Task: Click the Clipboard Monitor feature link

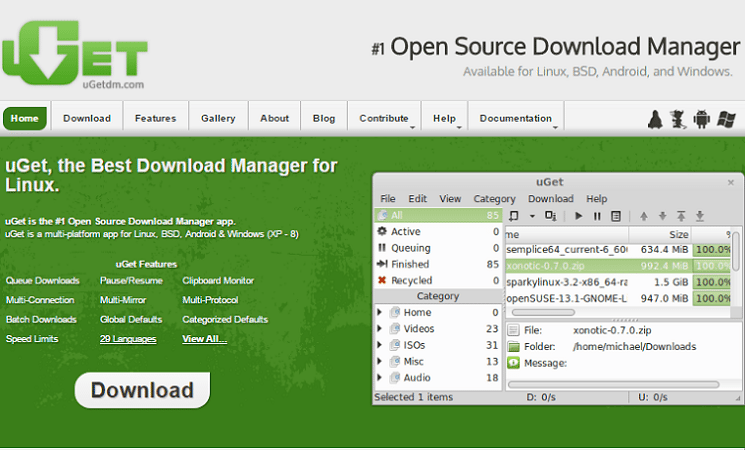Action: pos(218,280)
